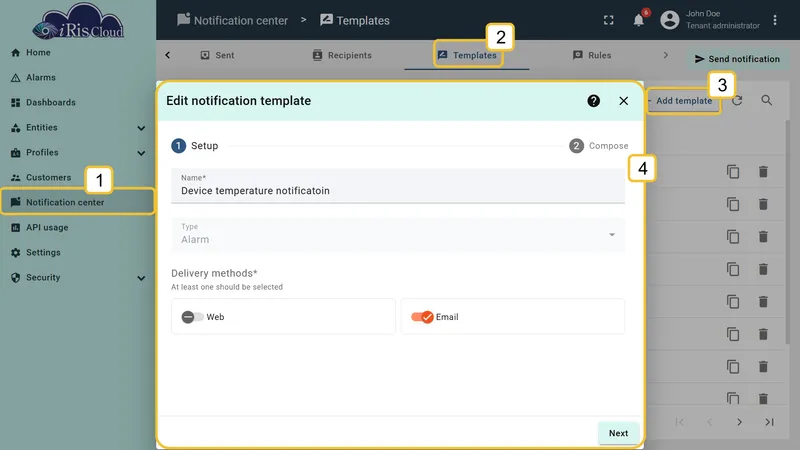Go to Home in the sidebar

click(38, 53)
